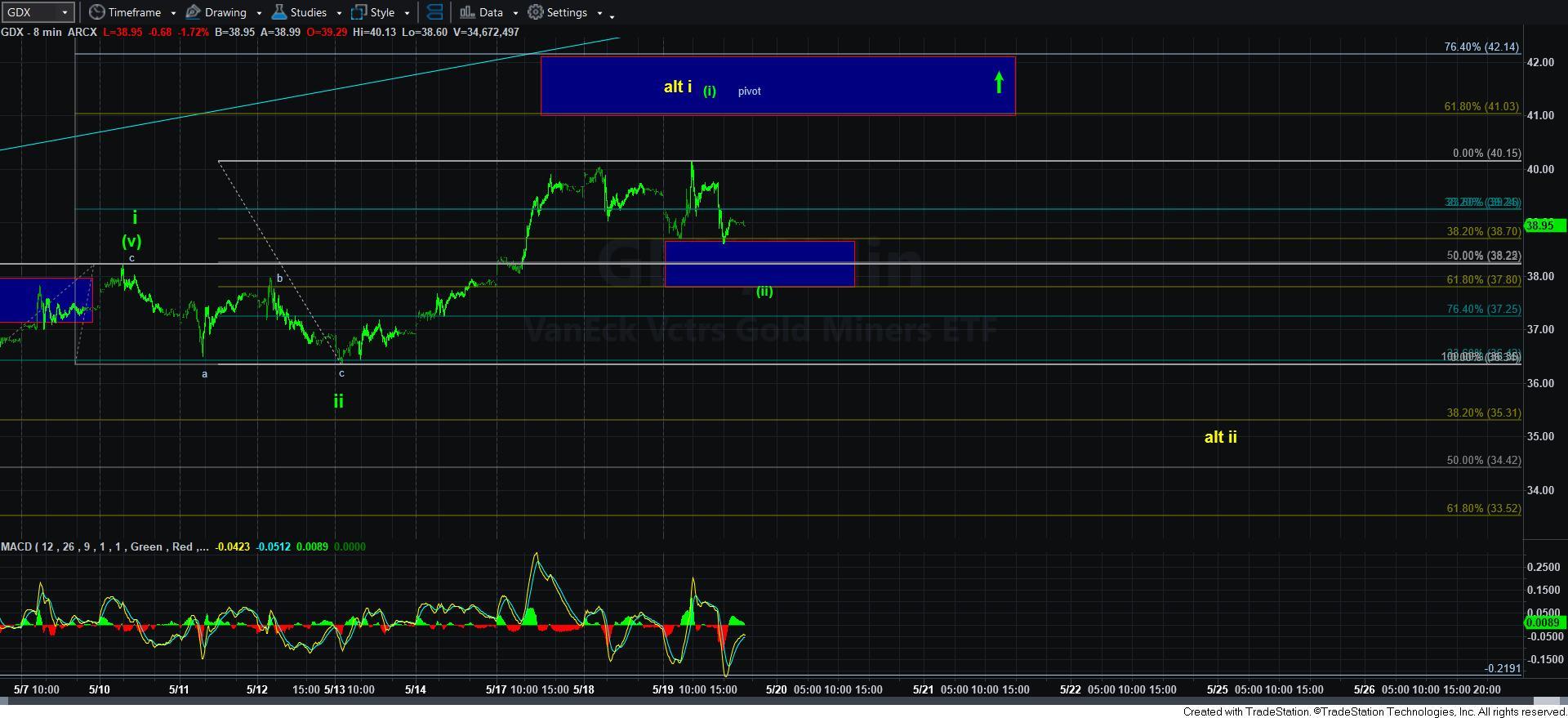
Task: Click the 36.00 price axis label
Action: (1540, 383)
